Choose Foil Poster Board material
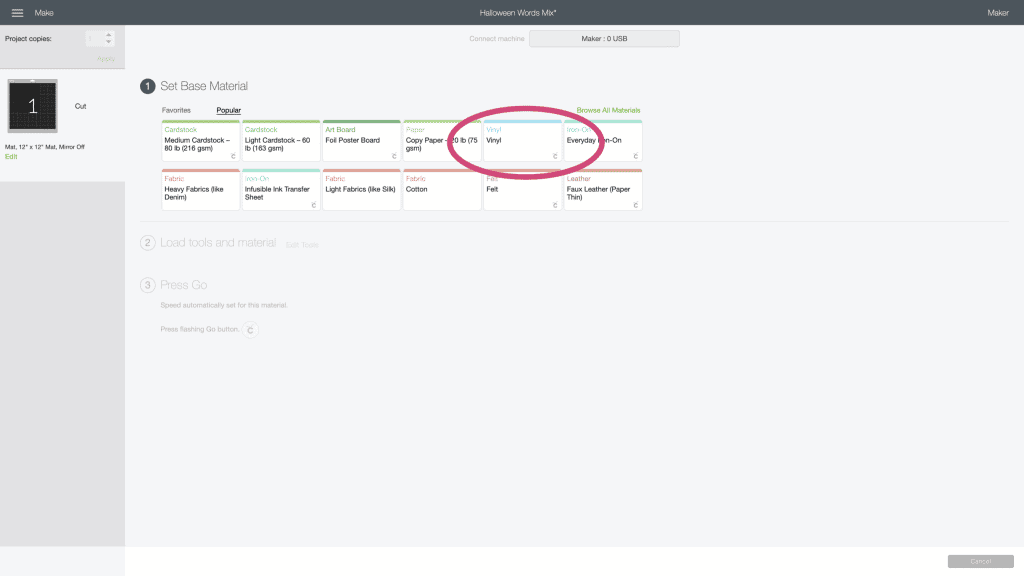This screenshot has height=576, width=1024. (x=361, y=140)
